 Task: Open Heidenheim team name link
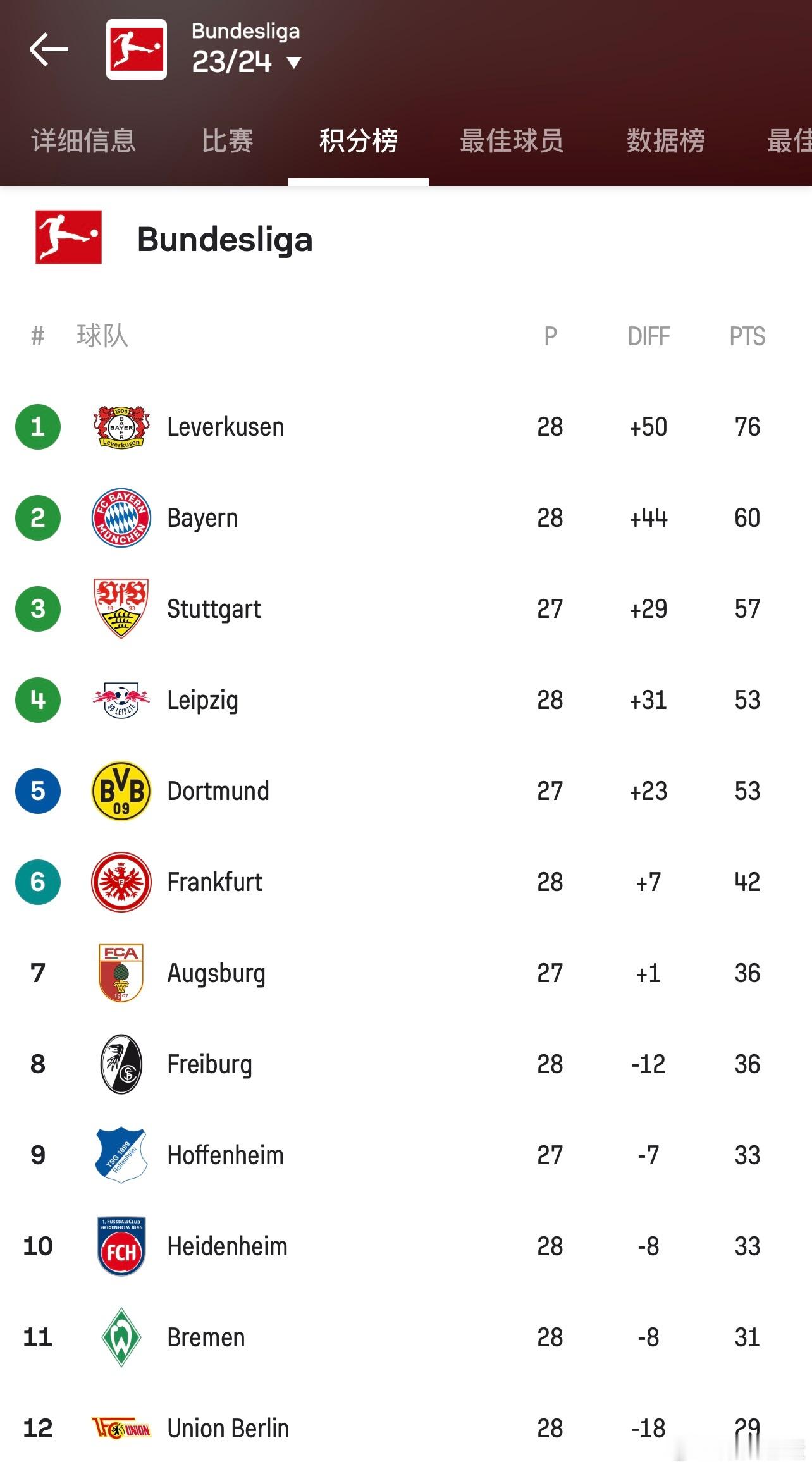(x=227, y=1246)
